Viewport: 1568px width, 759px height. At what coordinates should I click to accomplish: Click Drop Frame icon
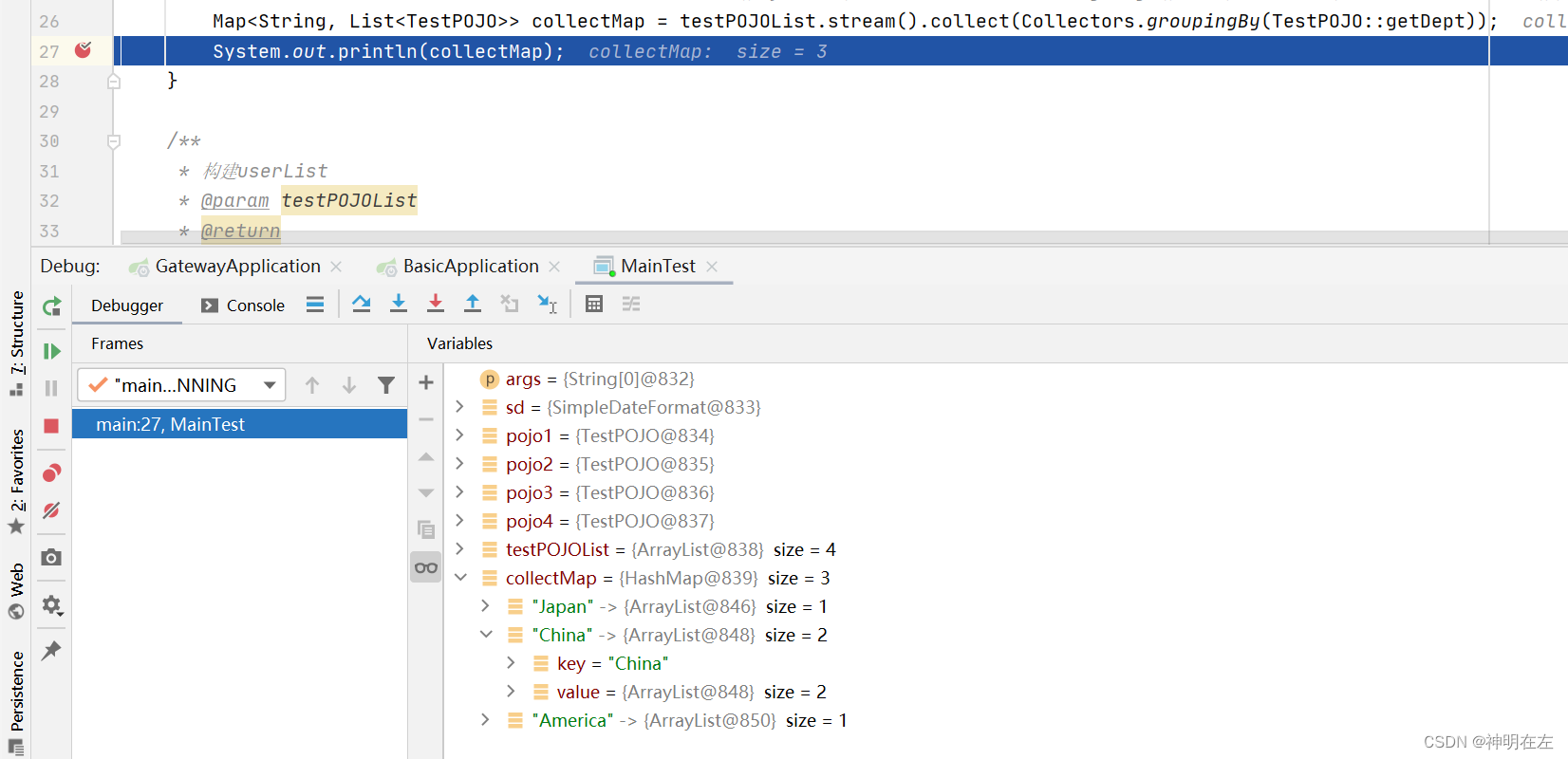click(510, 304)
